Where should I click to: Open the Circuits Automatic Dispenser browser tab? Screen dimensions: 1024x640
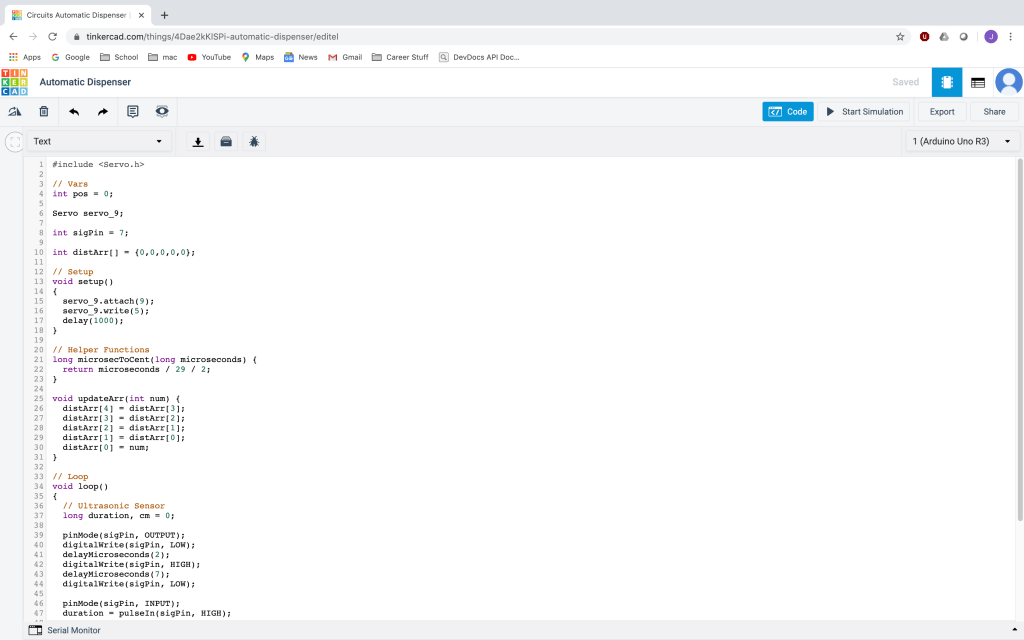click(72, 15)
